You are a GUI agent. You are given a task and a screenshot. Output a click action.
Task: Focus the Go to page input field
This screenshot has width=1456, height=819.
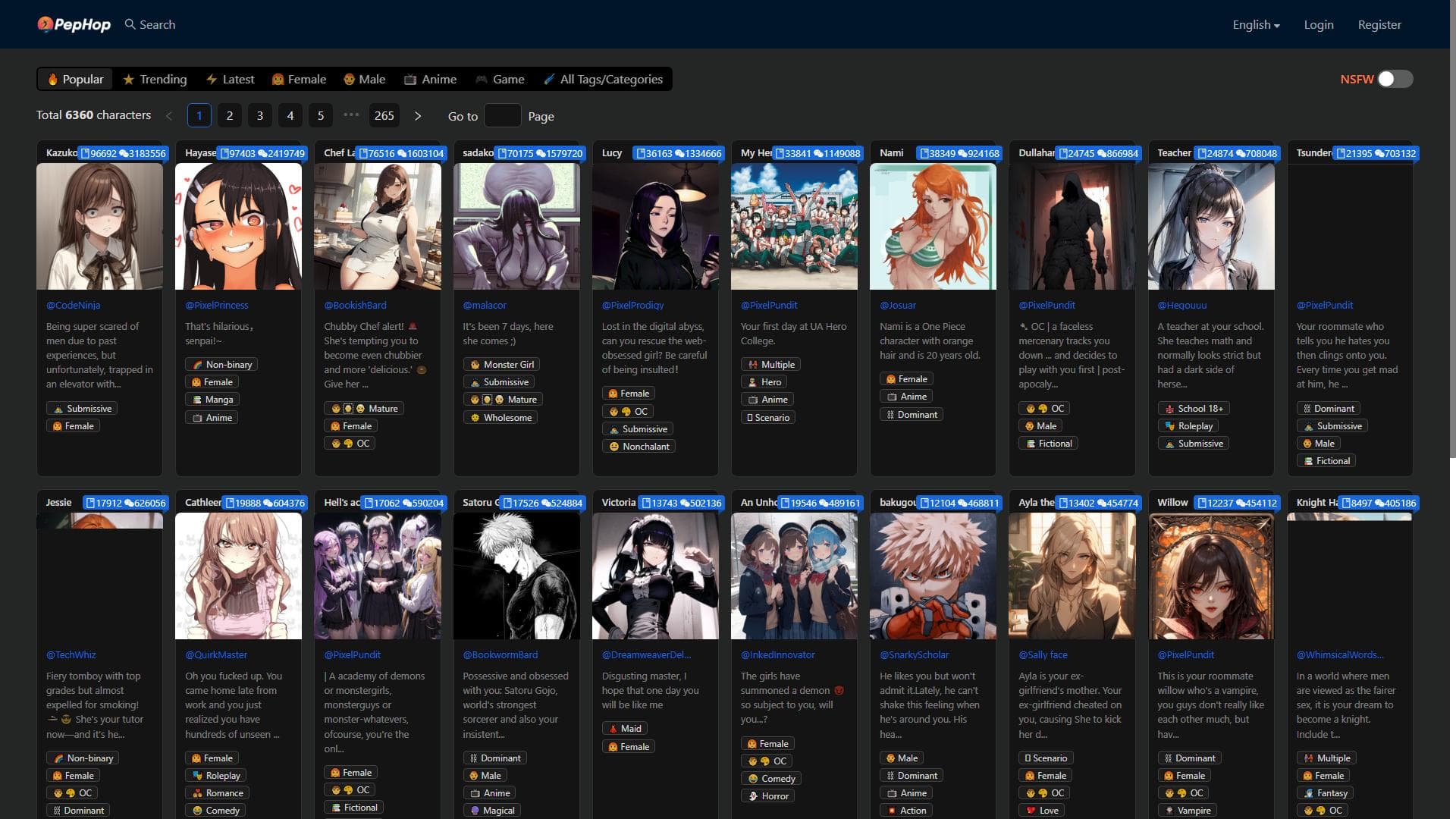[502, 116]
